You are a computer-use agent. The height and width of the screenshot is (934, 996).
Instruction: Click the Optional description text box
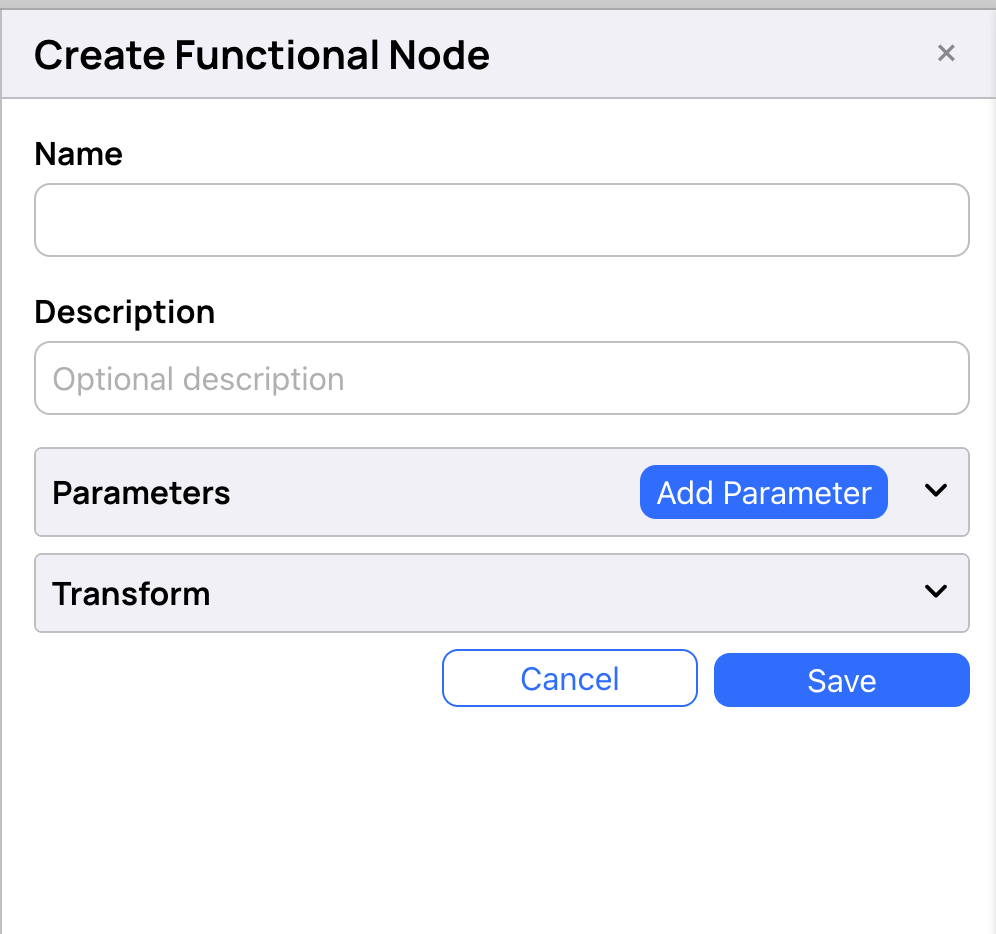point(500,378)
